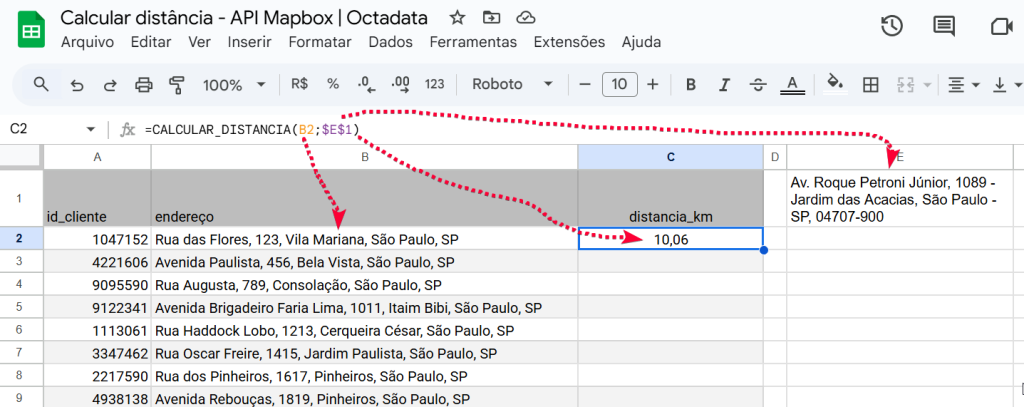Viewport: 1024px width, 407px height.
Task: Select cell with value 10,06
Action: 671,239
